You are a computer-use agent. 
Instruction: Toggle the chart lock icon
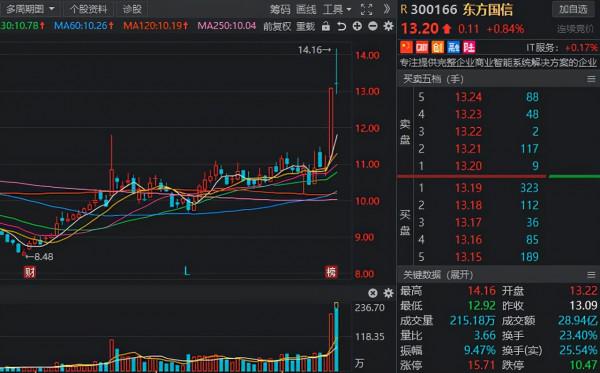coord(326,26)
